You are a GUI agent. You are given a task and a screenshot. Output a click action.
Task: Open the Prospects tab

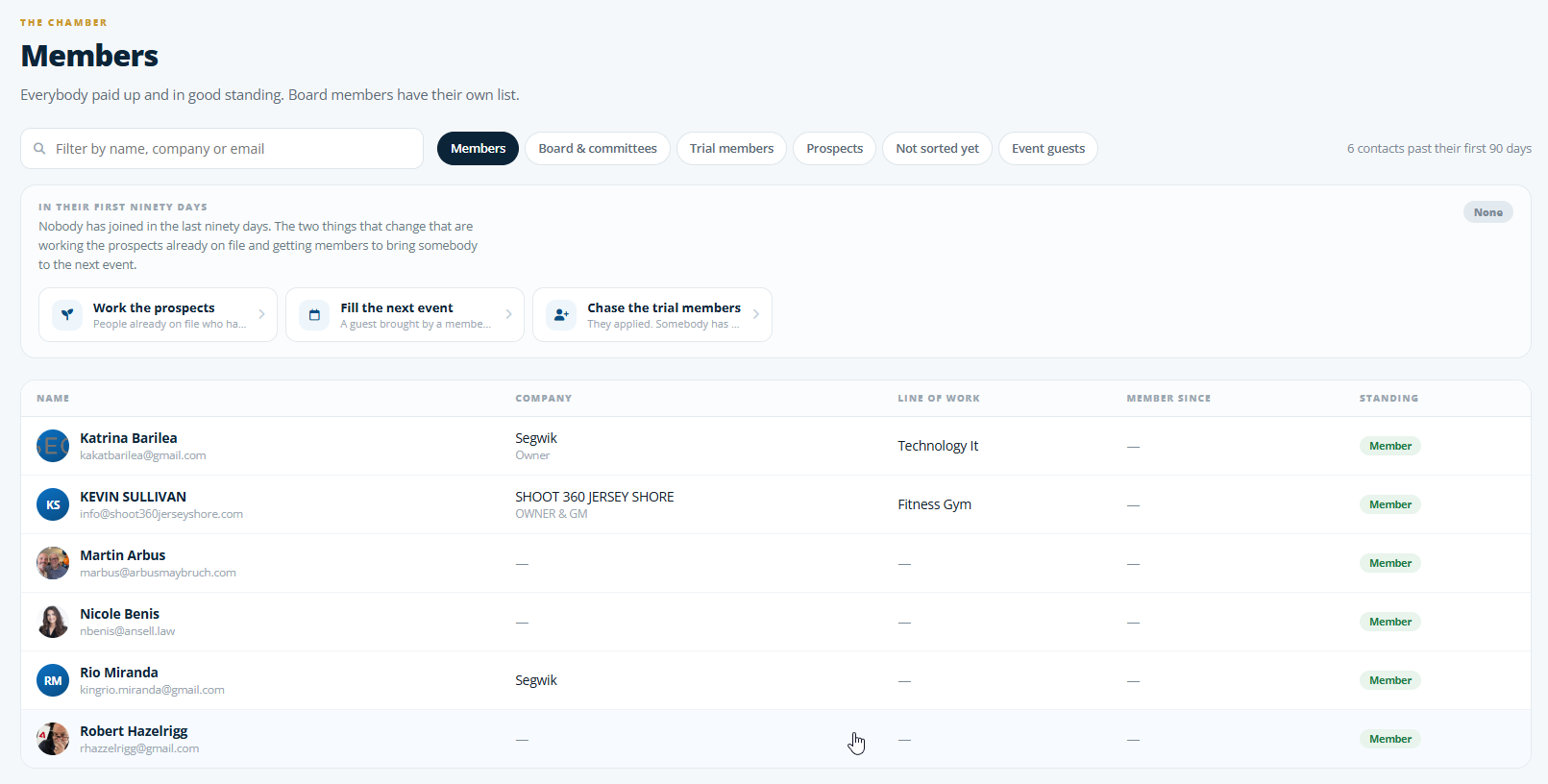(x=834, y=149)
